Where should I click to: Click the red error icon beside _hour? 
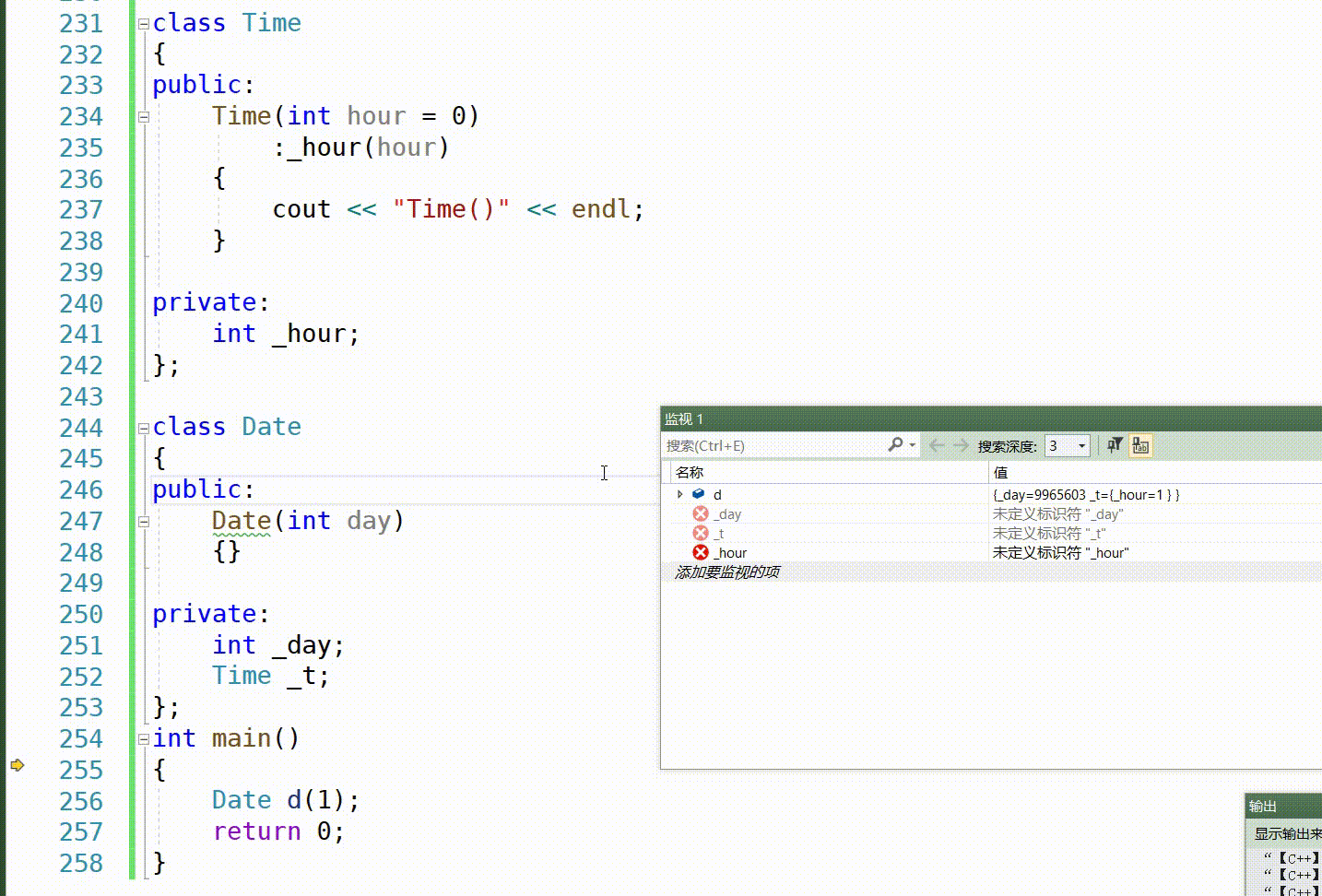[x=701, y=552]
